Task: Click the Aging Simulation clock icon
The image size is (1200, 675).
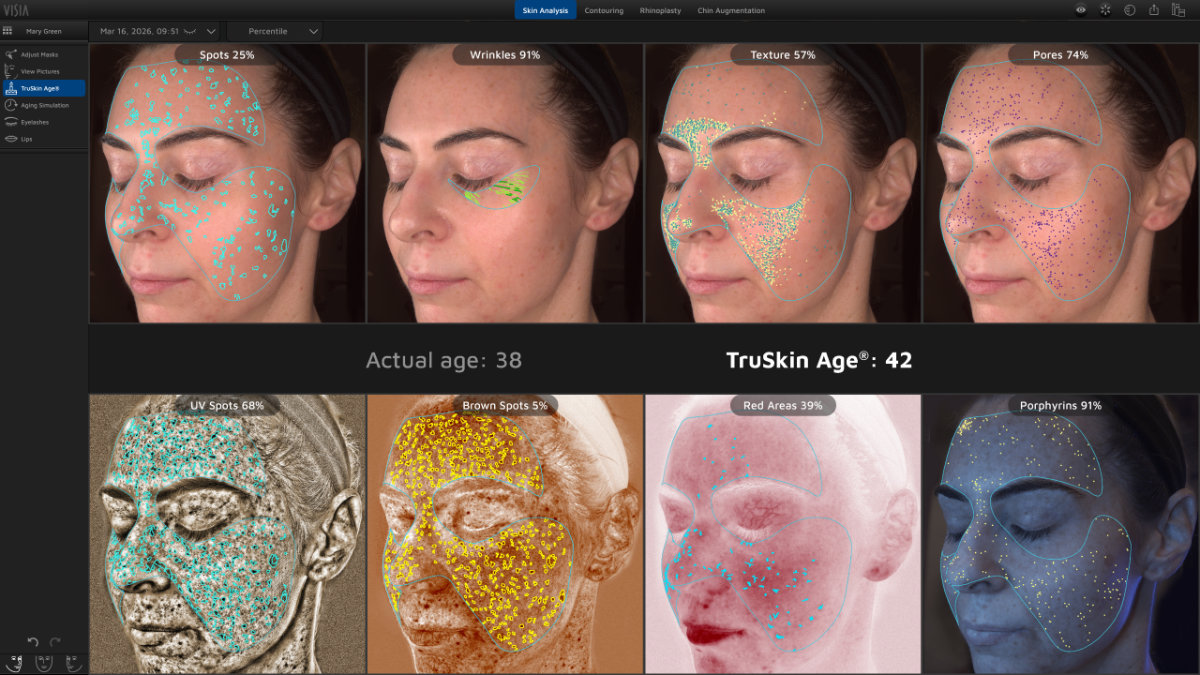Action: tap(10, 105)
